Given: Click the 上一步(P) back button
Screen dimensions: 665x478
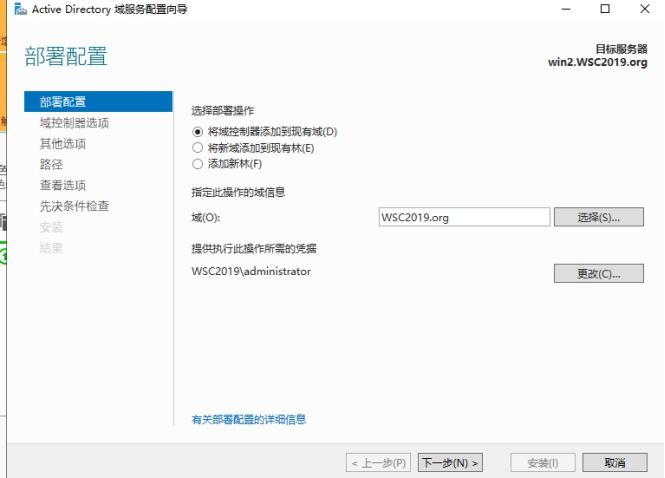Looking at the screenshot, I should point(378,463).
